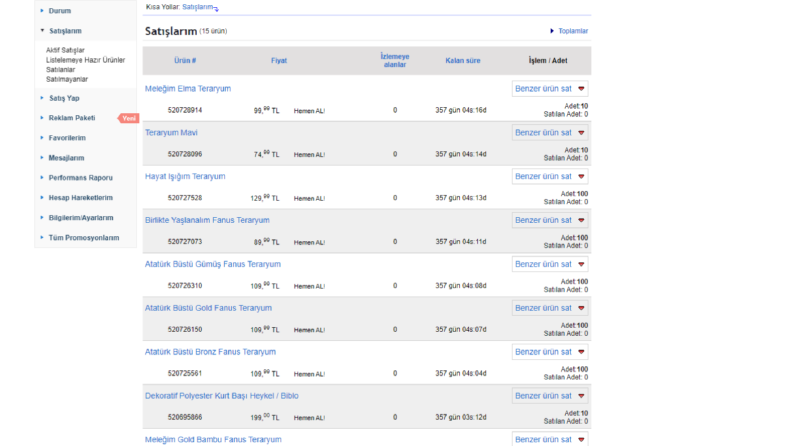Open Benzer ürün sat dropdown for Birlikte Yaşlanalım
793x446 pixels.
point(550,220)
